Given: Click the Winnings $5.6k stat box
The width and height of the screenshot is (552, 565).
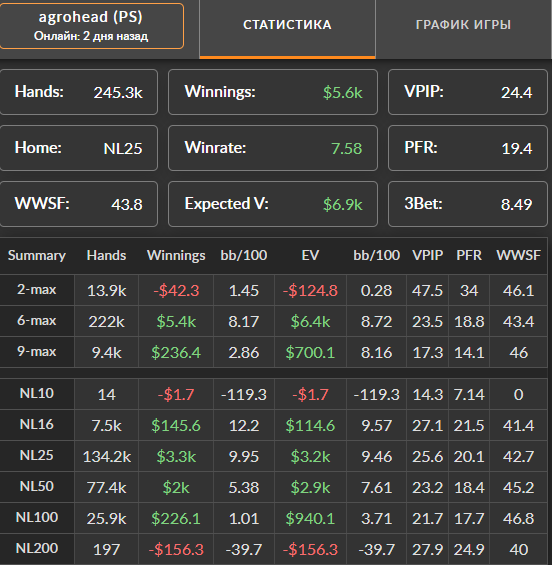Looking at the screenshot, I should click(x=273, y=92).
